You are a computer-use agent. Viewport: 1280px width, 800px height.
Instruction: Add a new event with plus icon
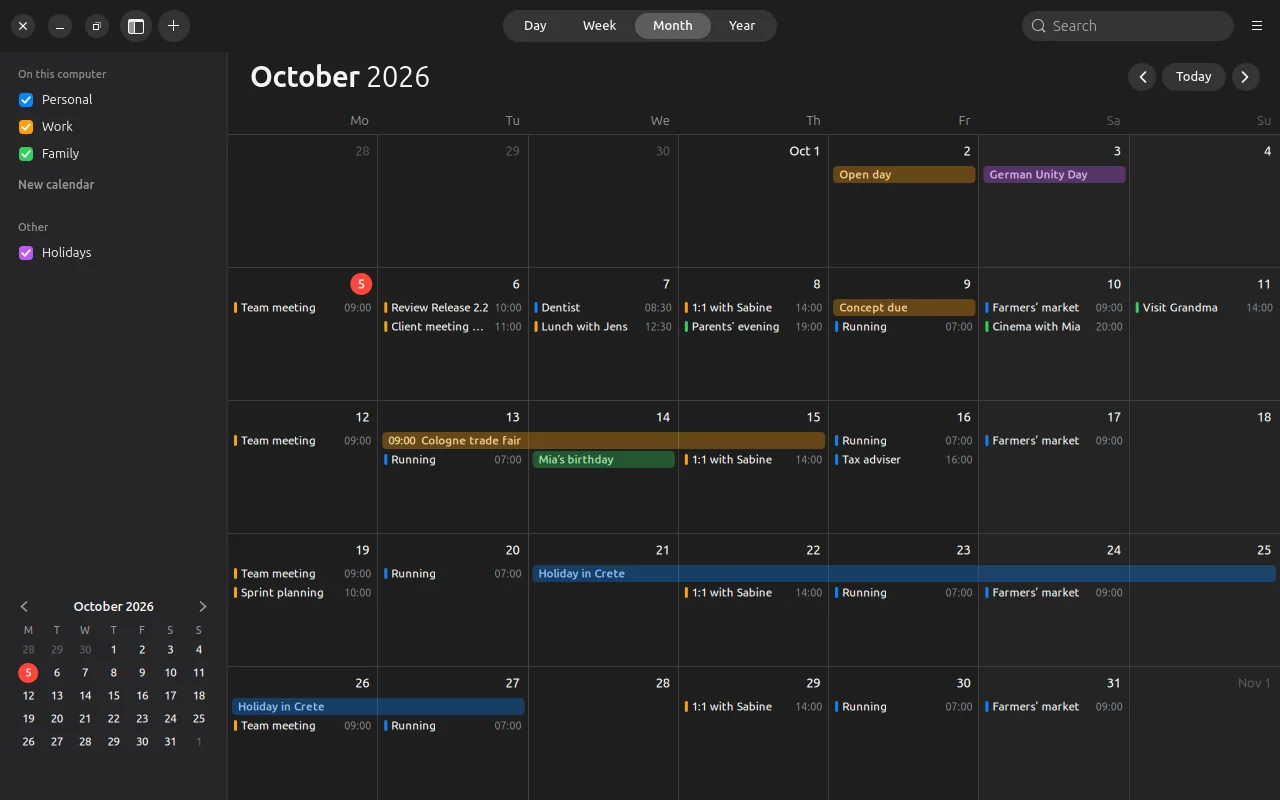[174, 26]
